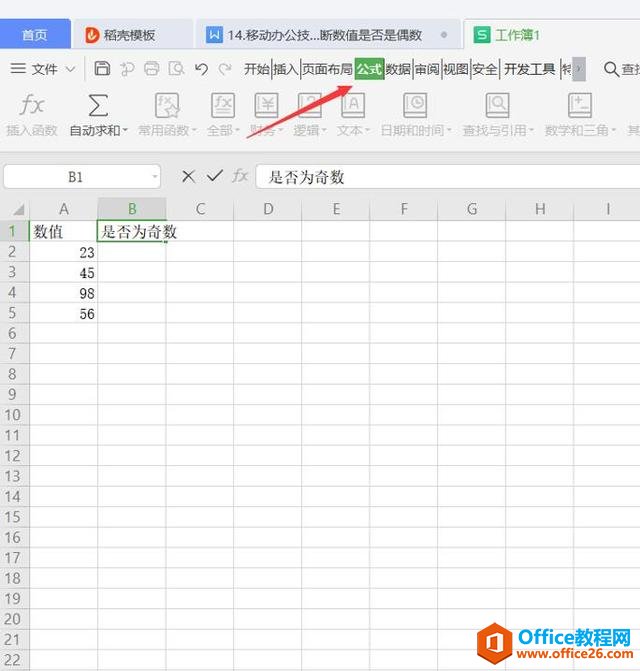Click the Undo arrow
Image resolution: width=640 pixels, height=671 pixels.
tap(201, 68)
